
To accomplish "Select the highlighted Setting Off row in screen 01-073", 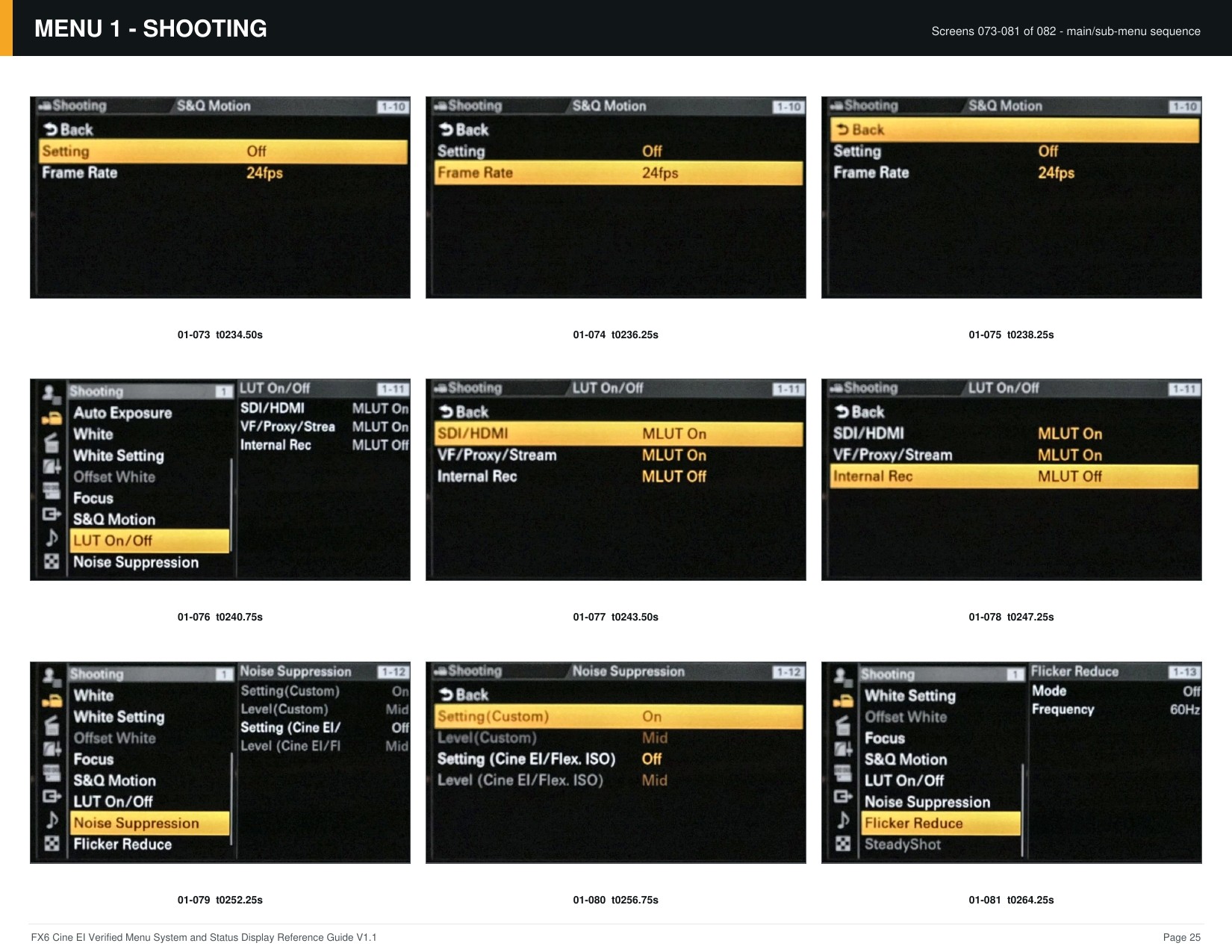I will click(223, 152).
